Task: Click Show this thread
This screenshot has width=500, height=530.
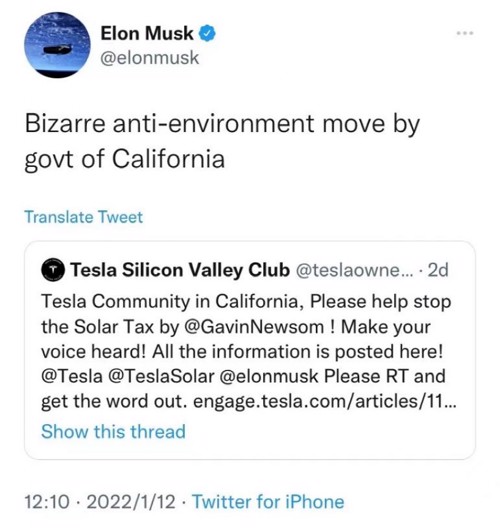Action: pos(113,432)
